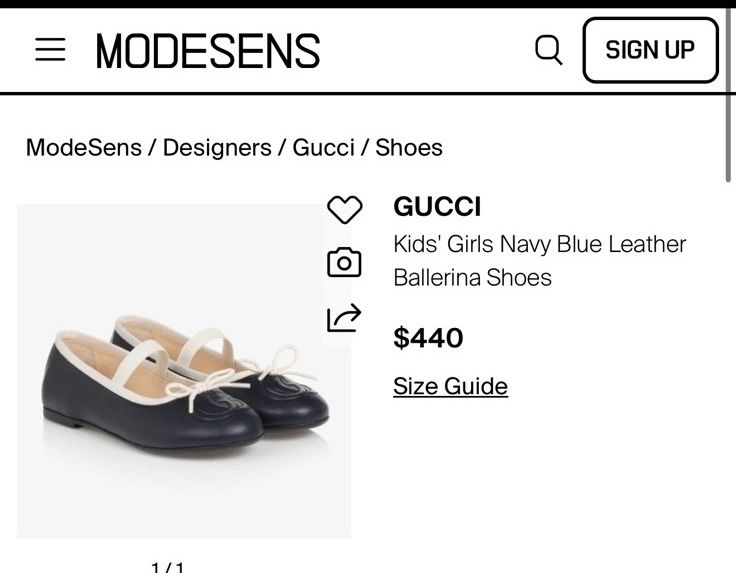Open camera visual search icon

pyautogui.click(x=344, y=262)
